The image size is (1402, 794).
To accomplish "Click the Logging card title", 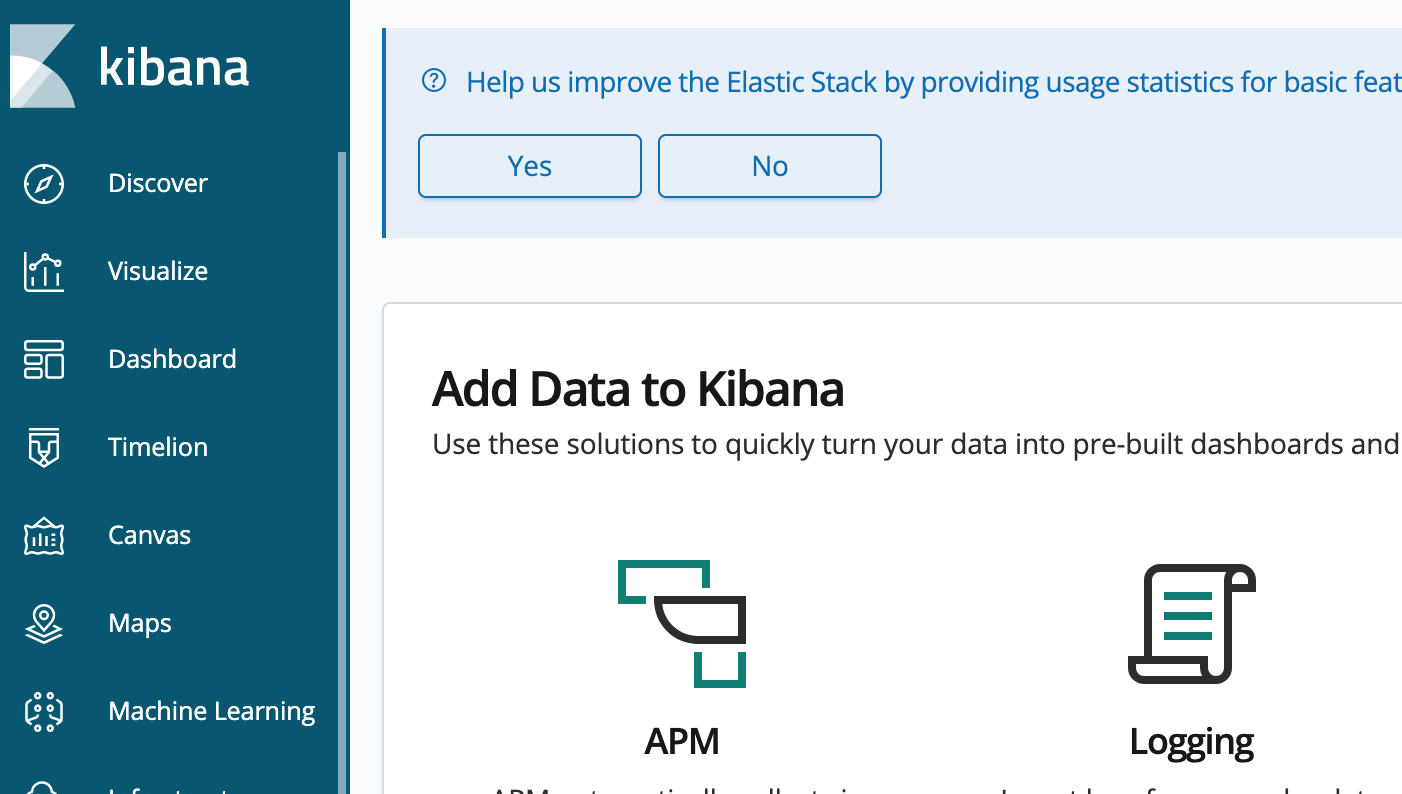I will [1192, 742].
